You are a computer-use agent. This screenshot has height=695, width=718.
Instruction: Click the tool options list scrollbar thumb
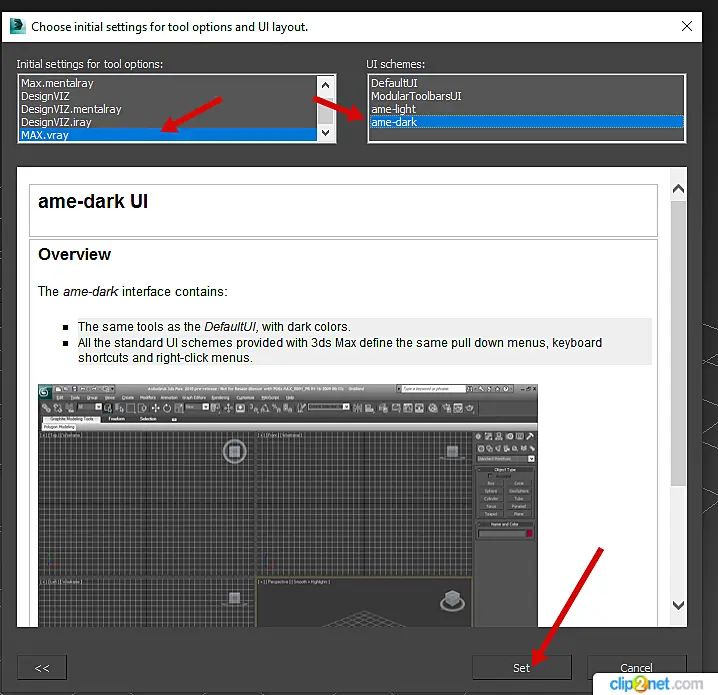coord(326,110)
